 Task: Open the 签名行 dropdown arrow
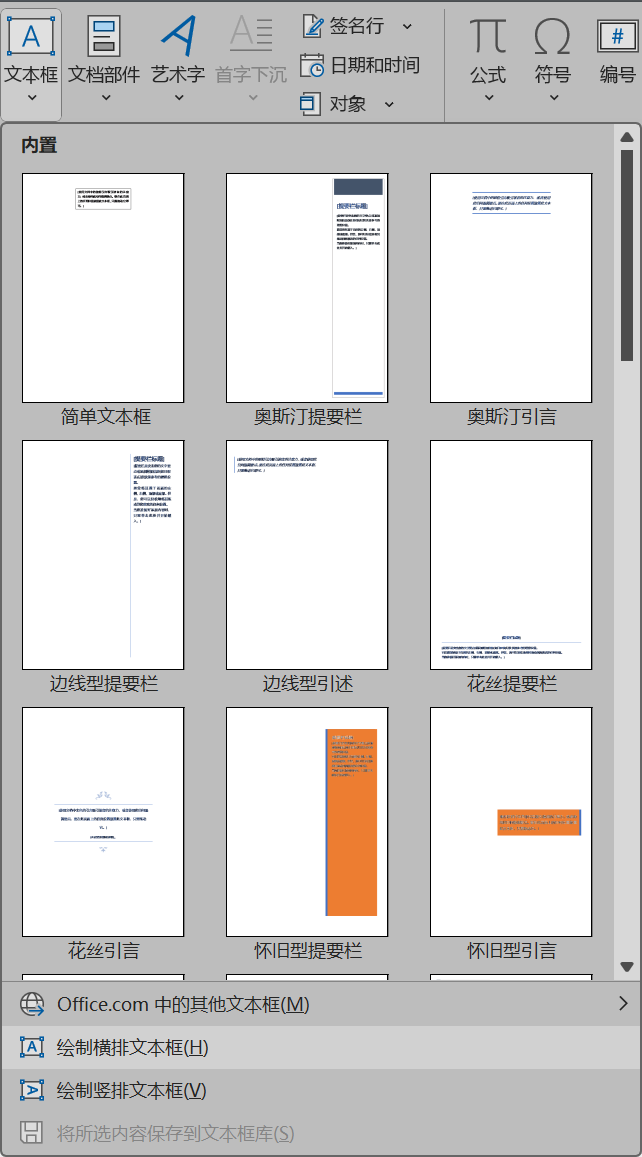click(x=407, y=27)
